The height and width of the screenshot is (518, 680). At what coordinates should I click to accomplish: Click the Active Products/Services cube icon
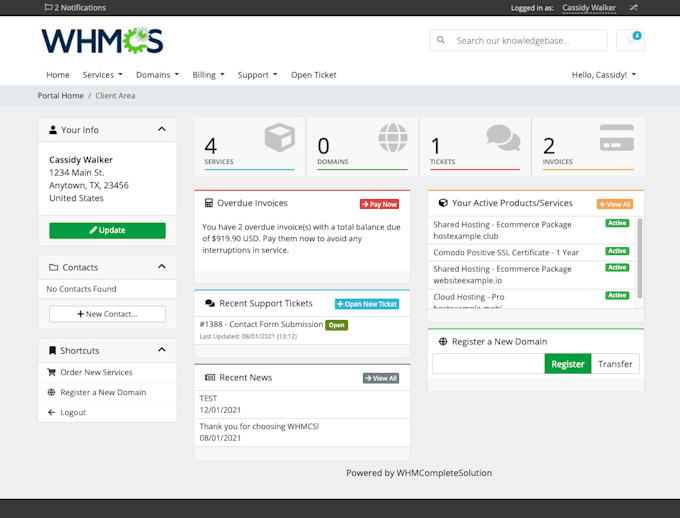(443, 203)
